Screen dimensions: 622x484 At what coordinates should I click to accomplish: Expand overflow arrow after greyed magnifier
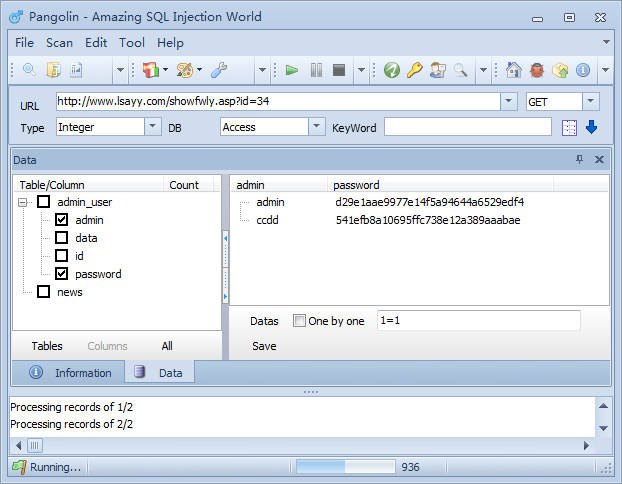[483, 70]
